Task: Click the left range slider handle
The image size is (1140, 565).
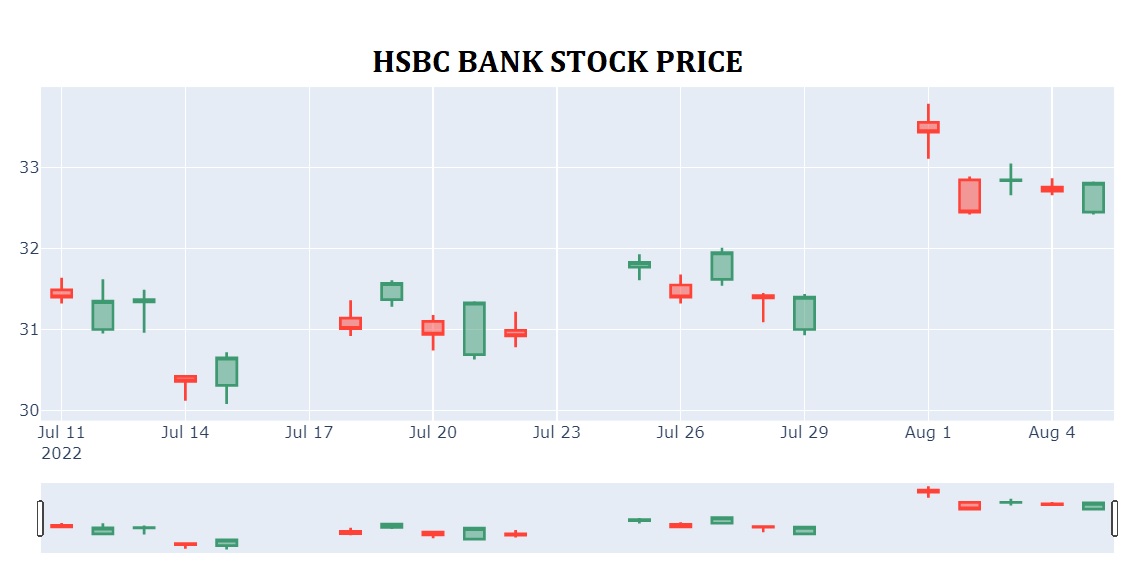Action: (x=40, y=518)
